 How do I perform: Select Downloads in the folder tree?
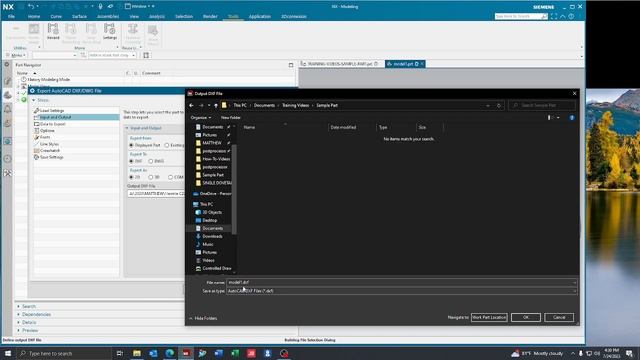pyautogui.click(x=212, y=236)
